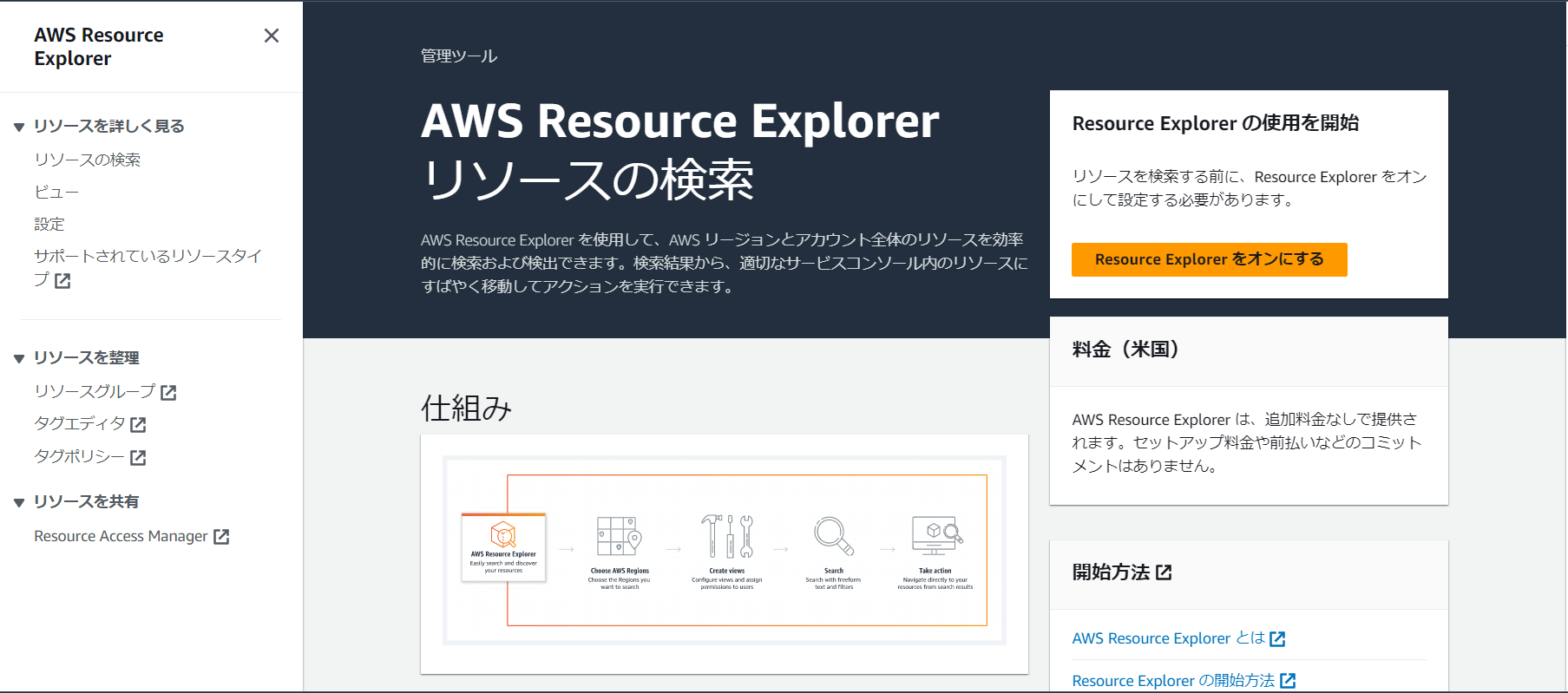Open リソースの検索 in the sidebar

coord(87,160)
